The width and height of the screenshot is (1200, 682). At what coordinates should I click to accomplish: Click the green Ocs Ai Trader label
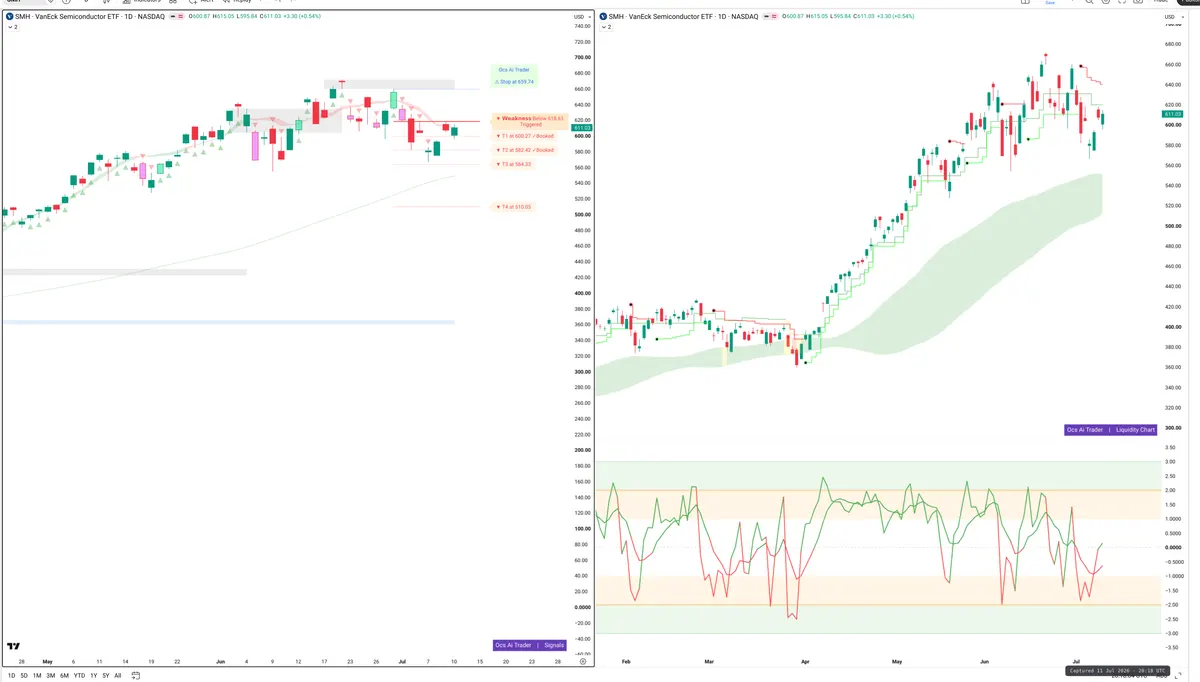point(514,70)
